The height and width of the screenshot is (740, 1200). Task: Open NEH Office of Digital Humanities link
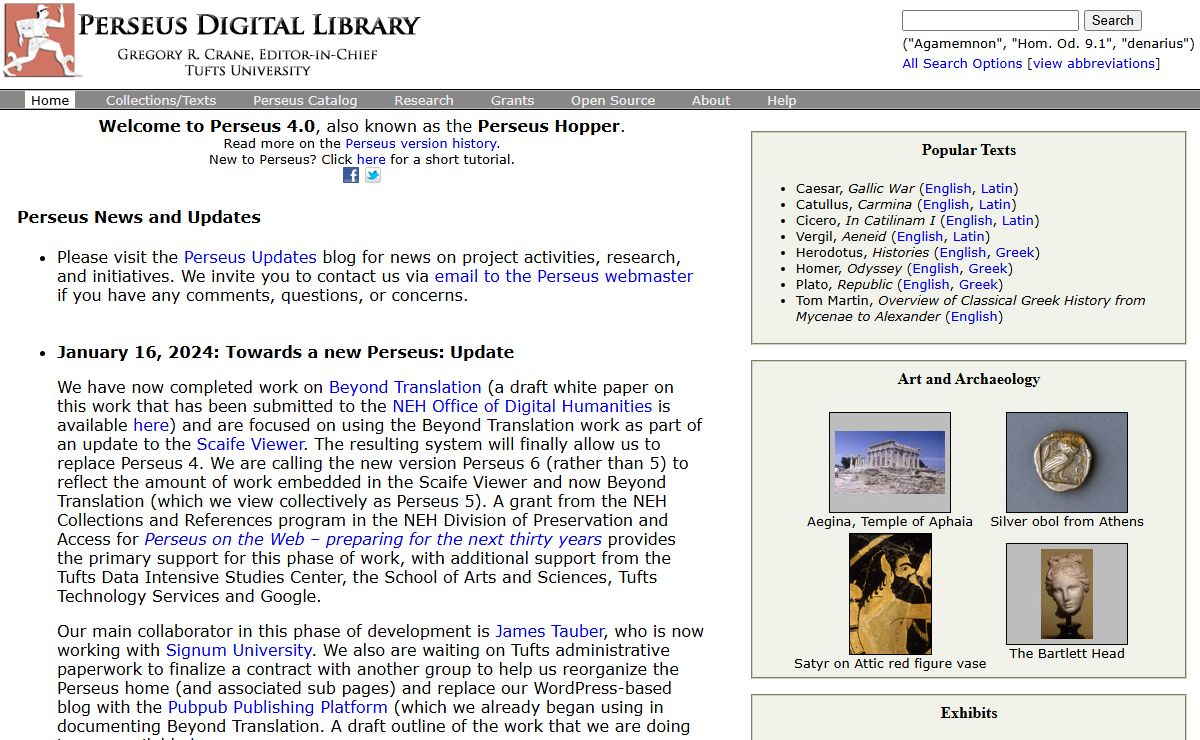[x=522, y=406]
